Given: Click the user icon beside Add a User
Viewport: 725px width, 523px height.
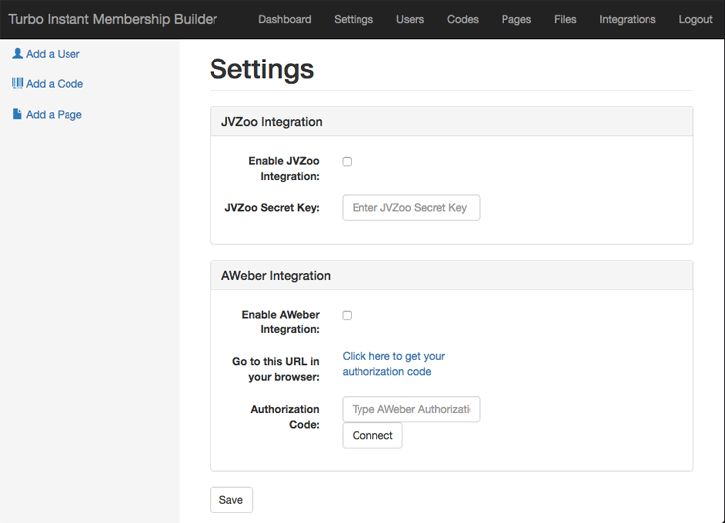Looking at the screenshot, I should click(18, 54).
